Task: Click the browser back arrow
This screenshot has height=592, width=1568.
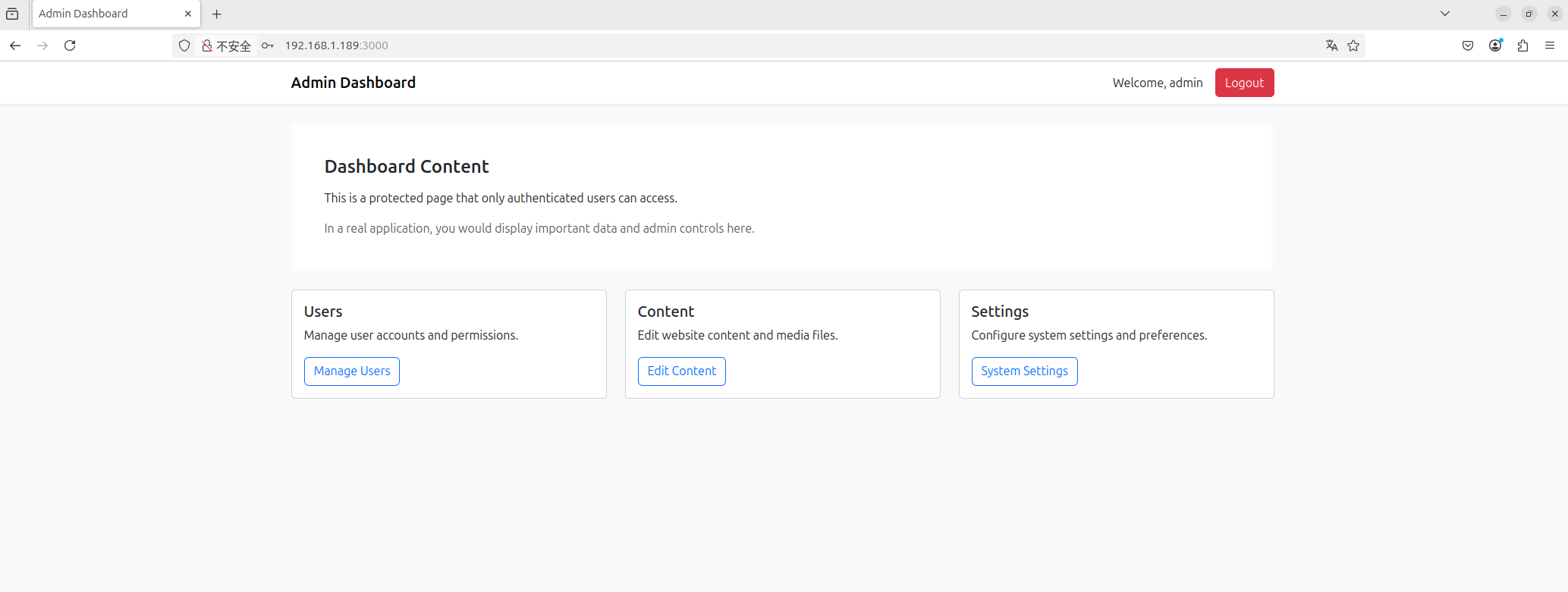Action: (15, 45)
